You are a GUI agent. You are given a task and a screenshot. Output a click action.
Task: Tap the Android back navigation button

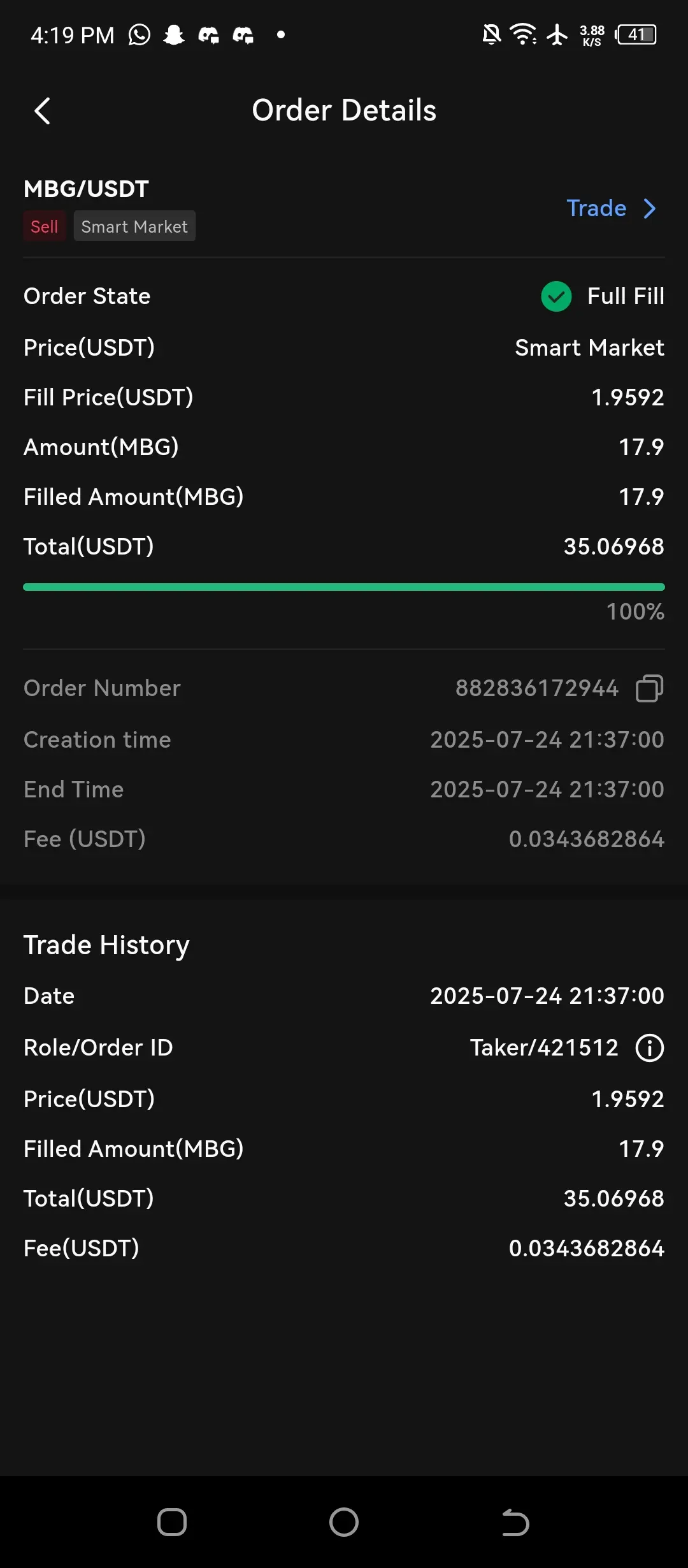[515, 1523]
